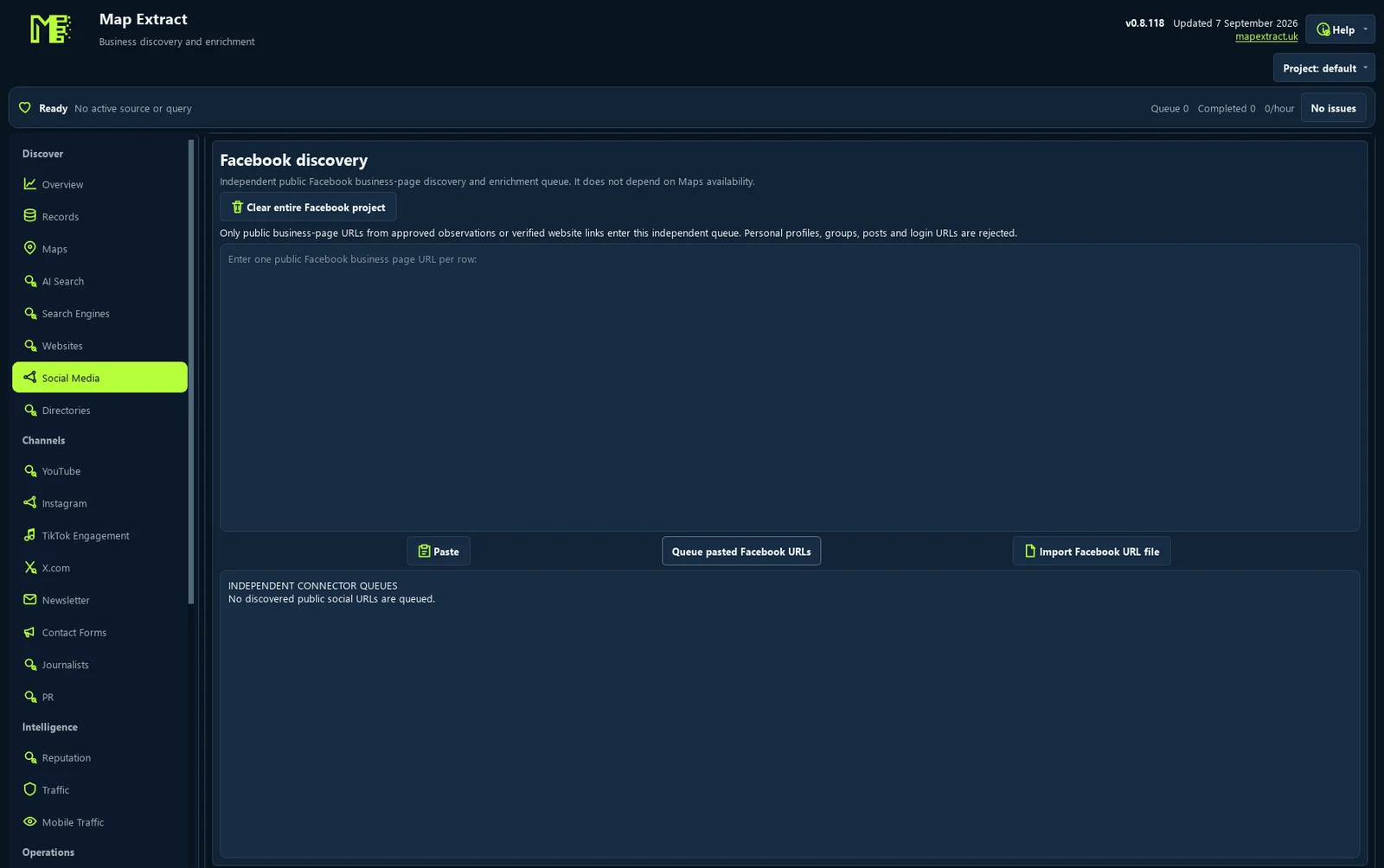Import a Facebook URL file
This screenshot has width=1384, height=868.
1092,551
